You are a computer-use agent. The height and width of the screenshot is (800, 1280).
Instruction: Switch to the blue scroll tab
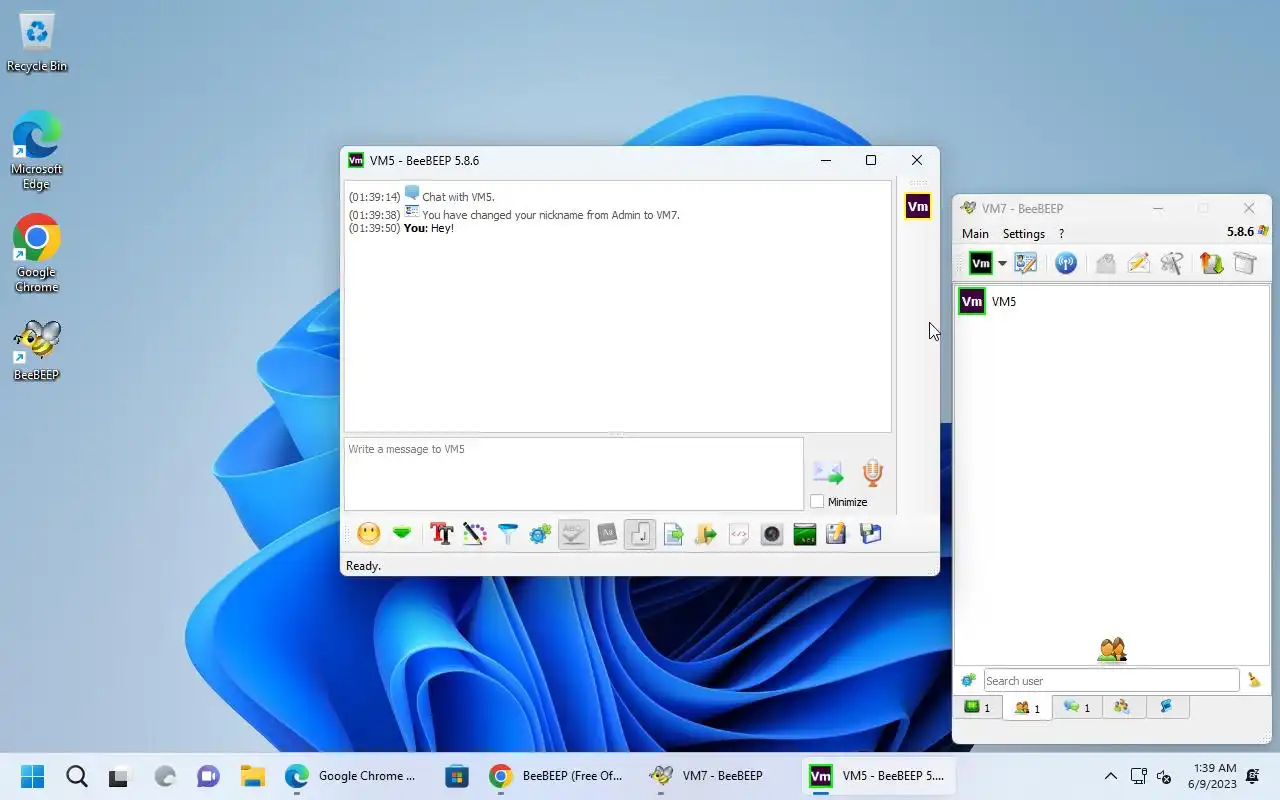[x=1166, y=707]
